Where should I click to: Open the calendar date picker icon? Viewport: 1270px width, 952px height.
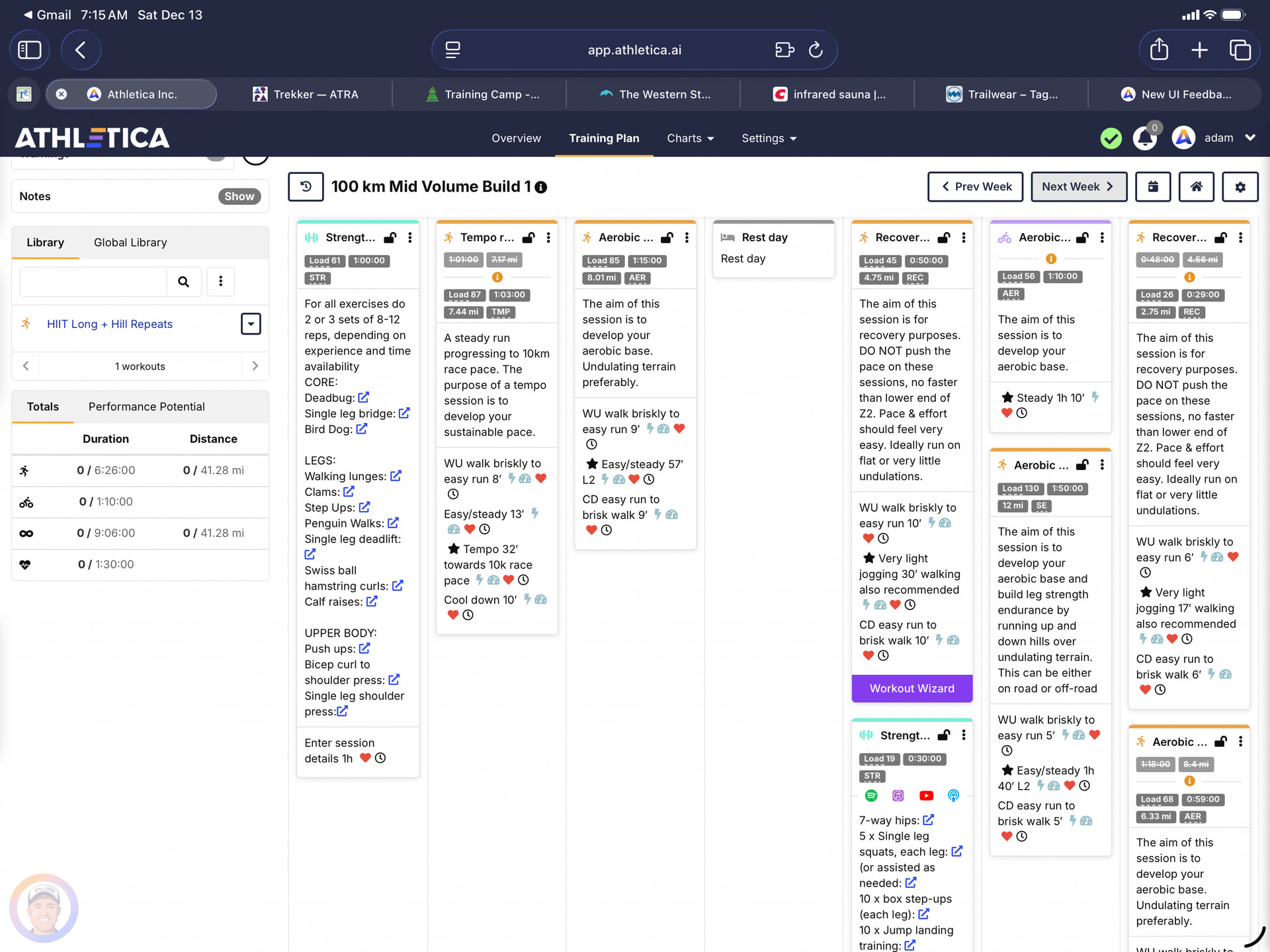(1153, 186)
